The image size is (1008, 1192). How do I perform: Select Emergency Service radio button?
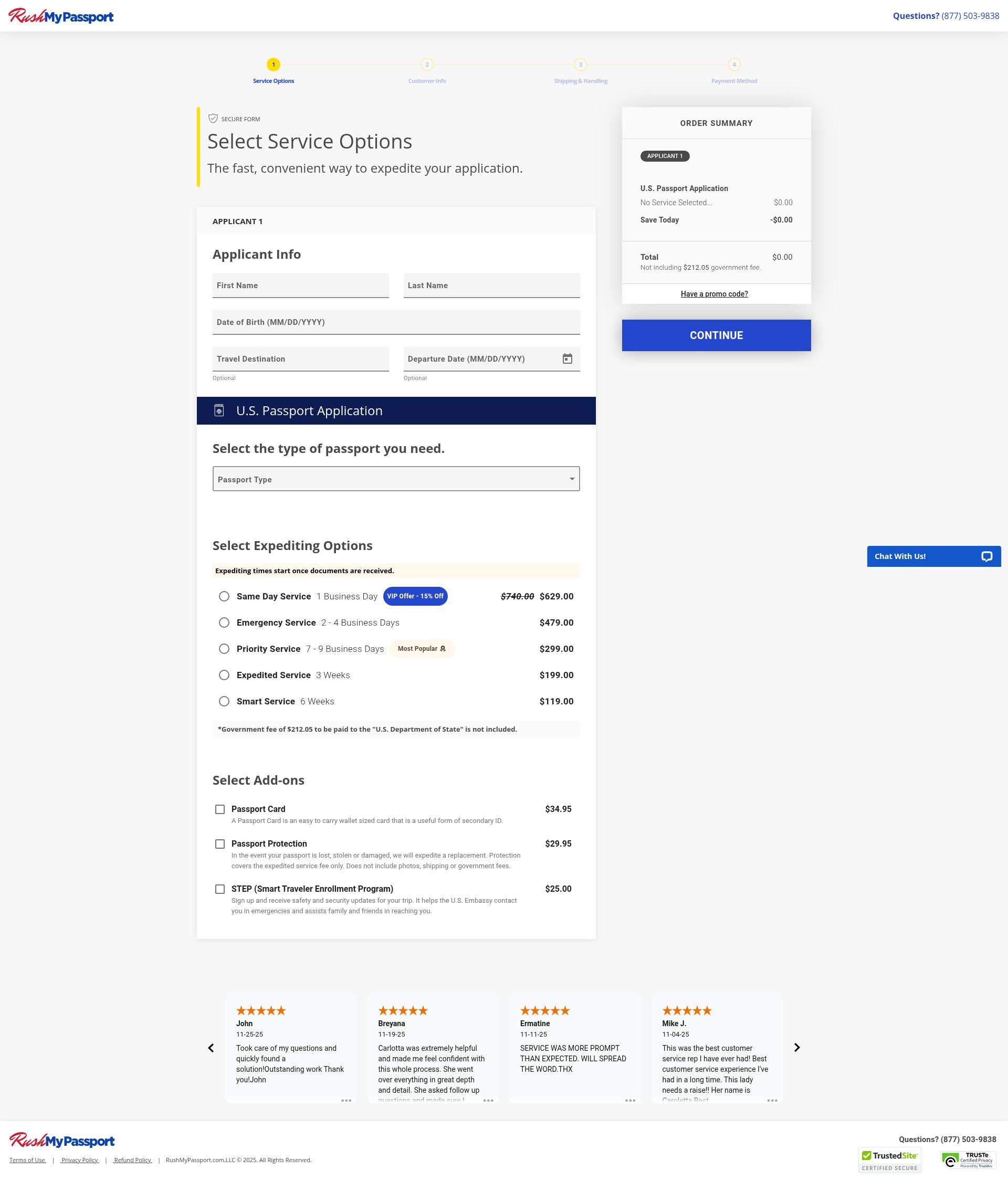(x=224, y=623)
